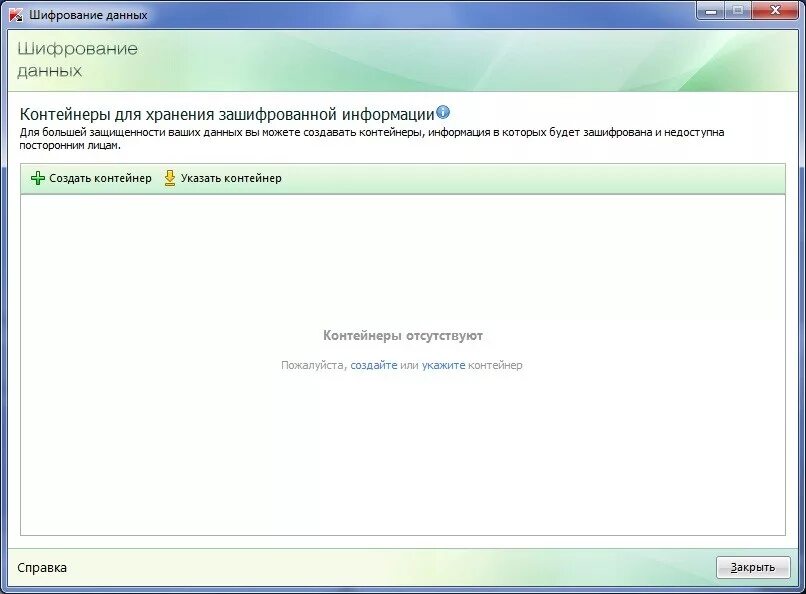The width and height of the screenshot is (806, 594).
Task: Minimize the Шифрование данных window
Action: point(711,10)
